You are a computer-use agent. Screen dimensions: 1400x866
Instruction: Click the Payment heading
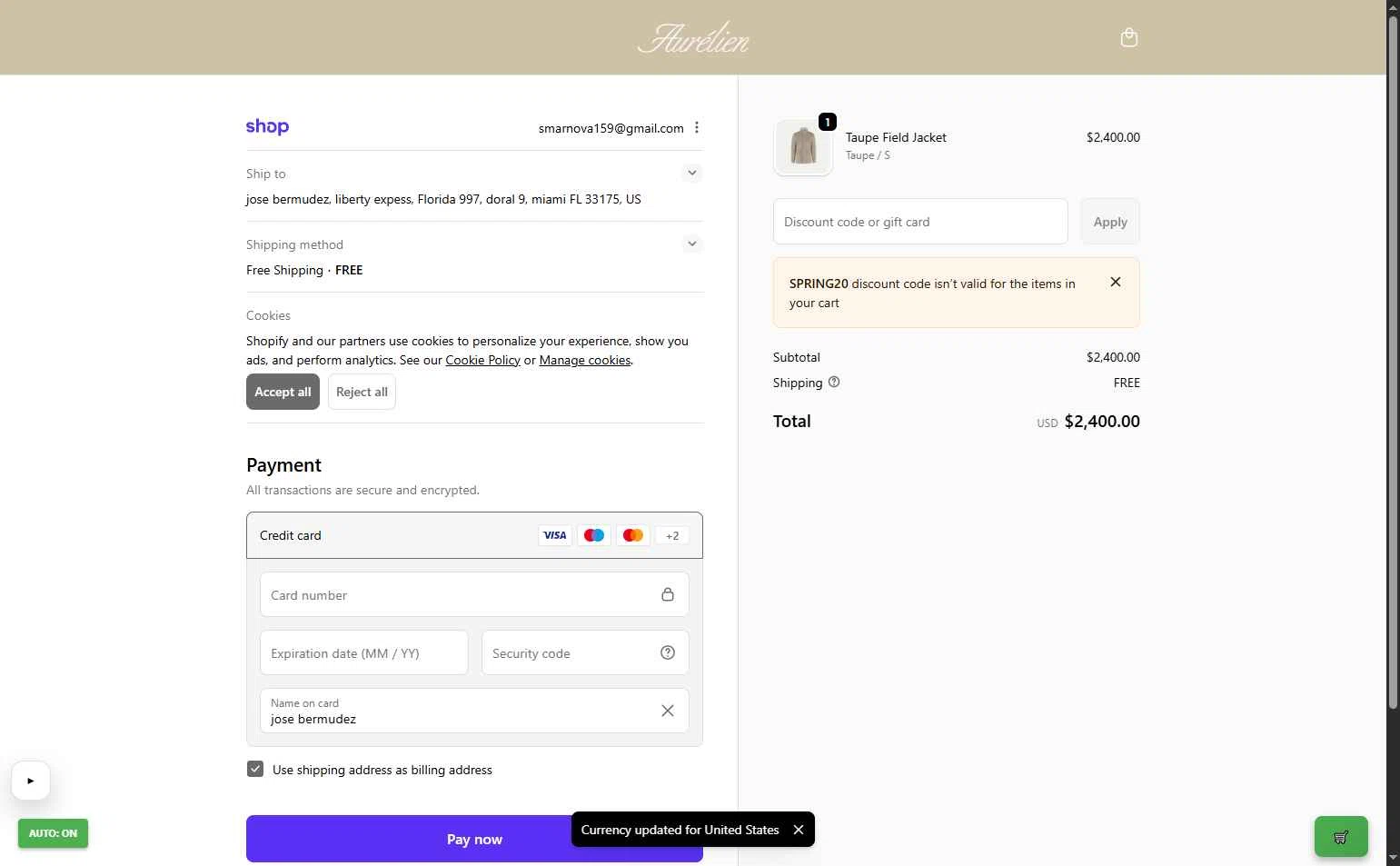coord(283,464)
